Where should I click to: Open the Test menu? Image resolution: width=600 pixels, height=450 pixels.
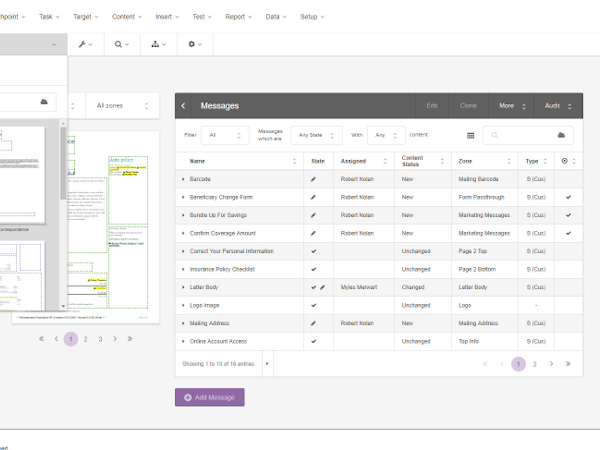point(202,17)
